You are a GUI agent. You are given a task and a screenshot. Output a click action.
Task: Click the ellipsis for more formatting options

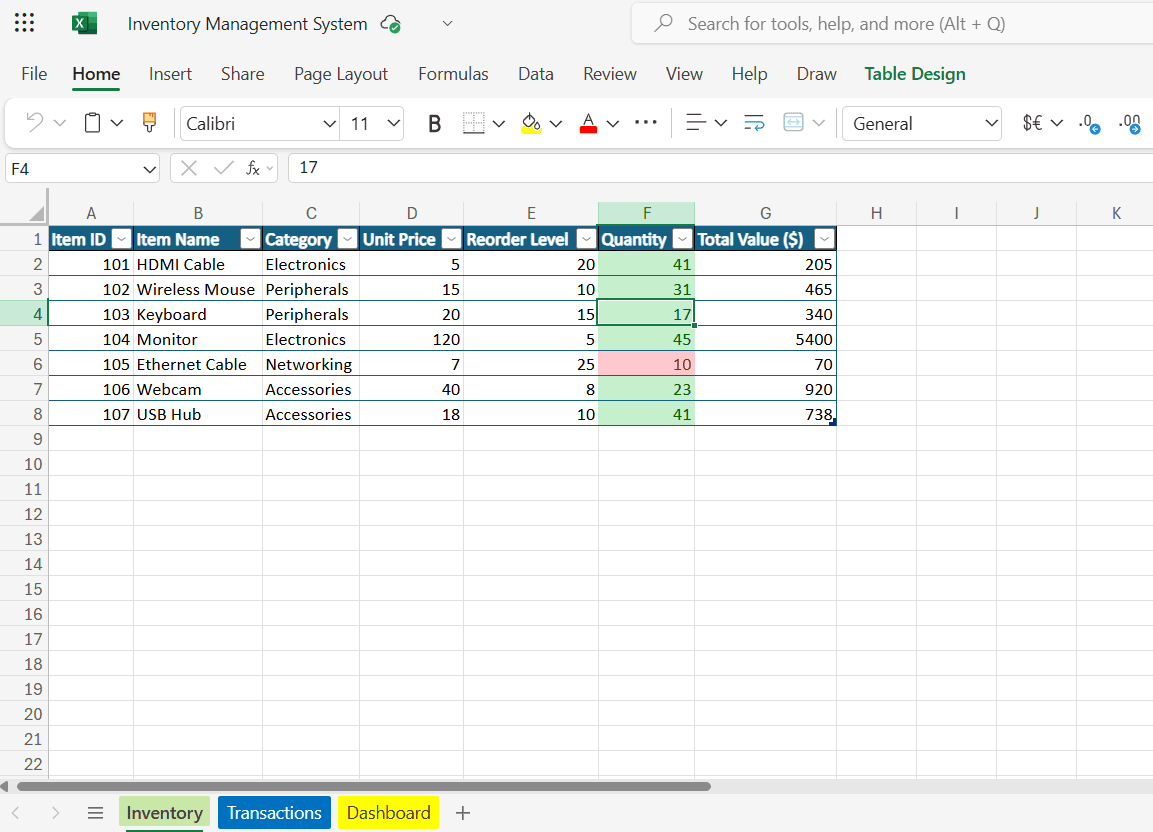645,123
